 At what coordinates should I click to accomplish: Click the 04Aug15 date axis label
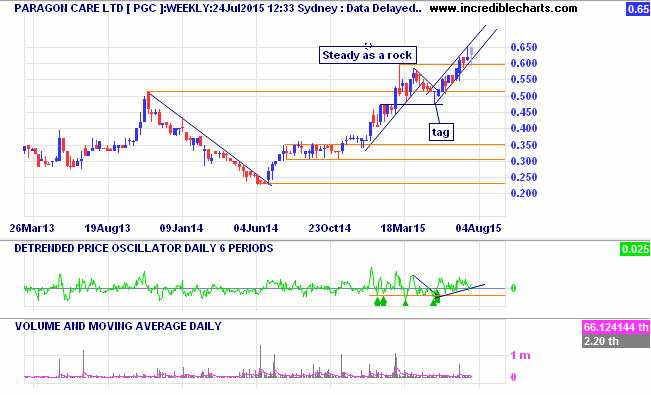pos(478,228)
